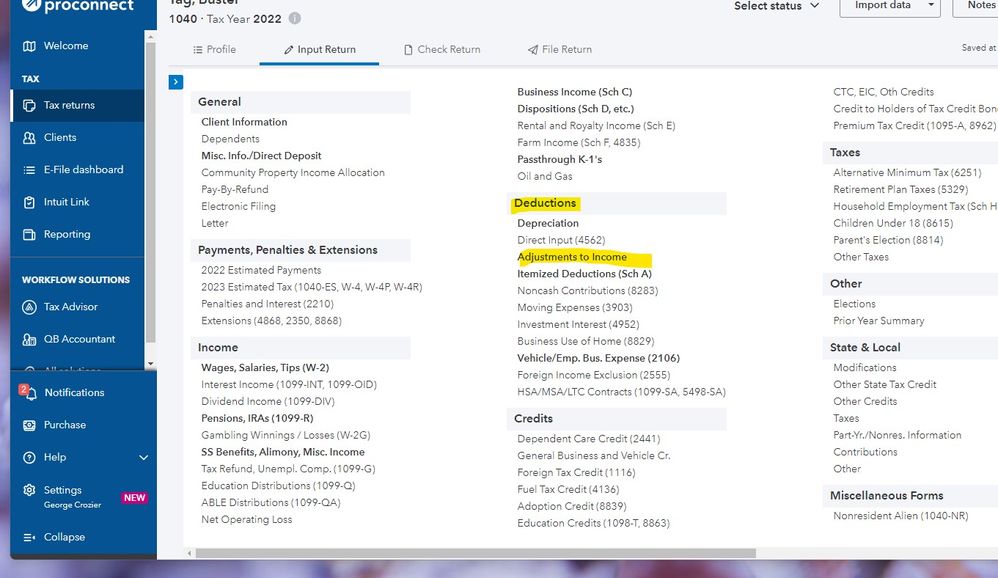Switch to the File Return tab
Image resolution: width=998 pixels, height=578 pixels.
(560, 49)
